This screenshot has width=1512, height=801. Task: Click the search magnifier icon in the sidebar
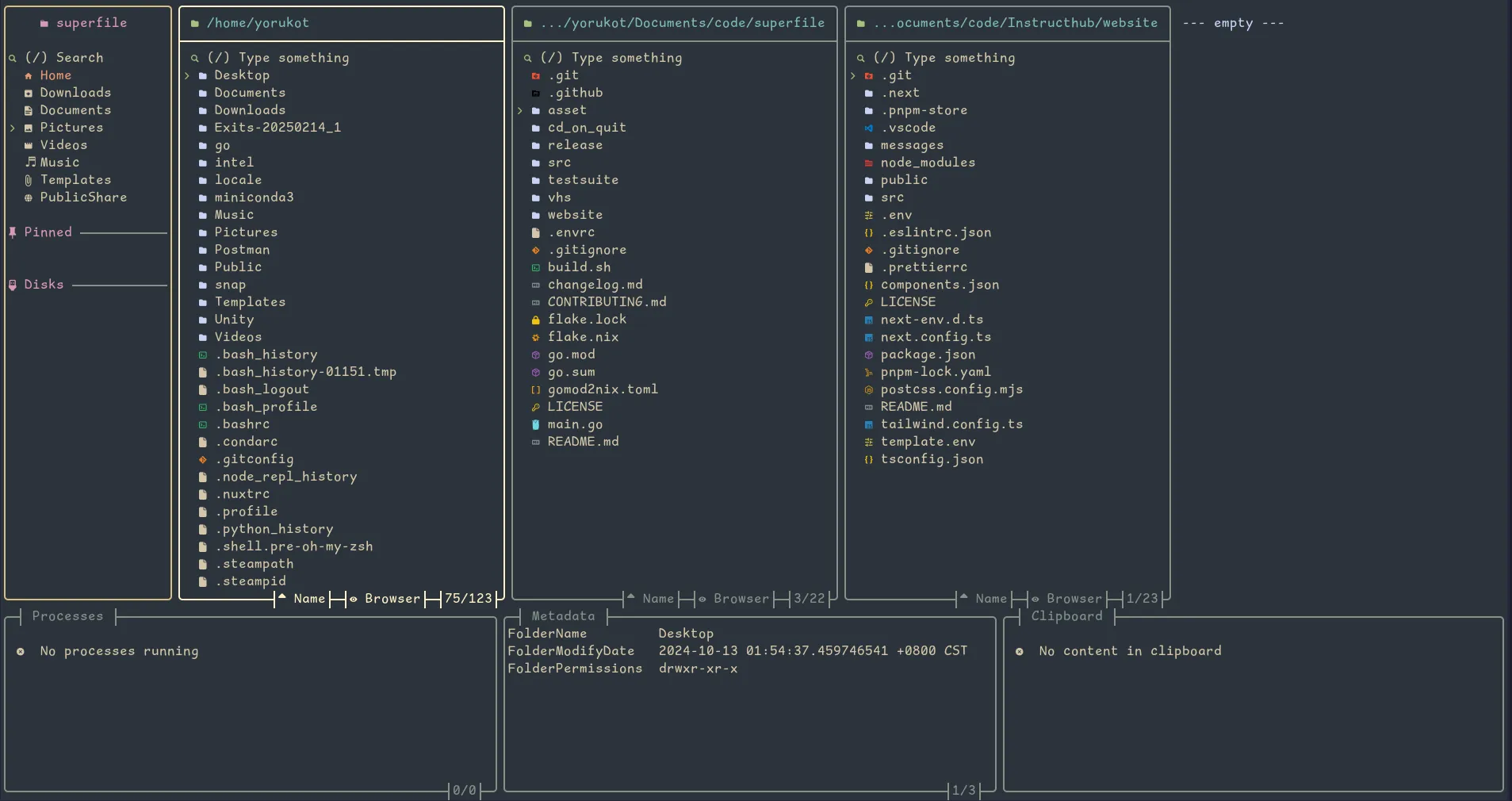[x=13, y=57]
